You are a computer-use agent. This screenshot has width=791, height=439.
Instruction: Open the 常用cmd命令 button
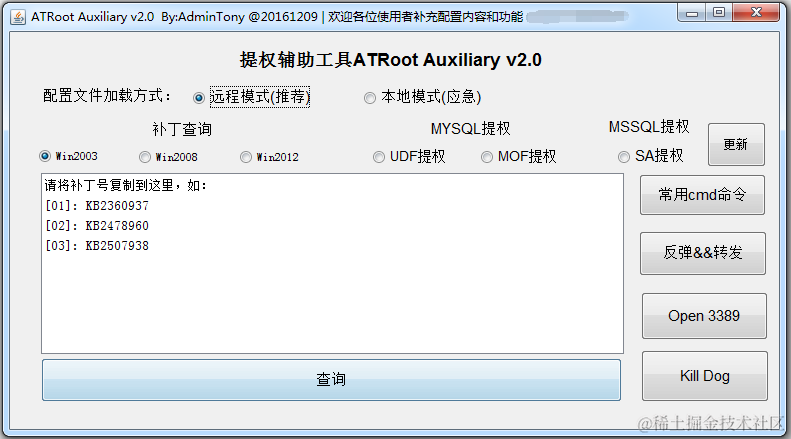(x=702, y=195)
